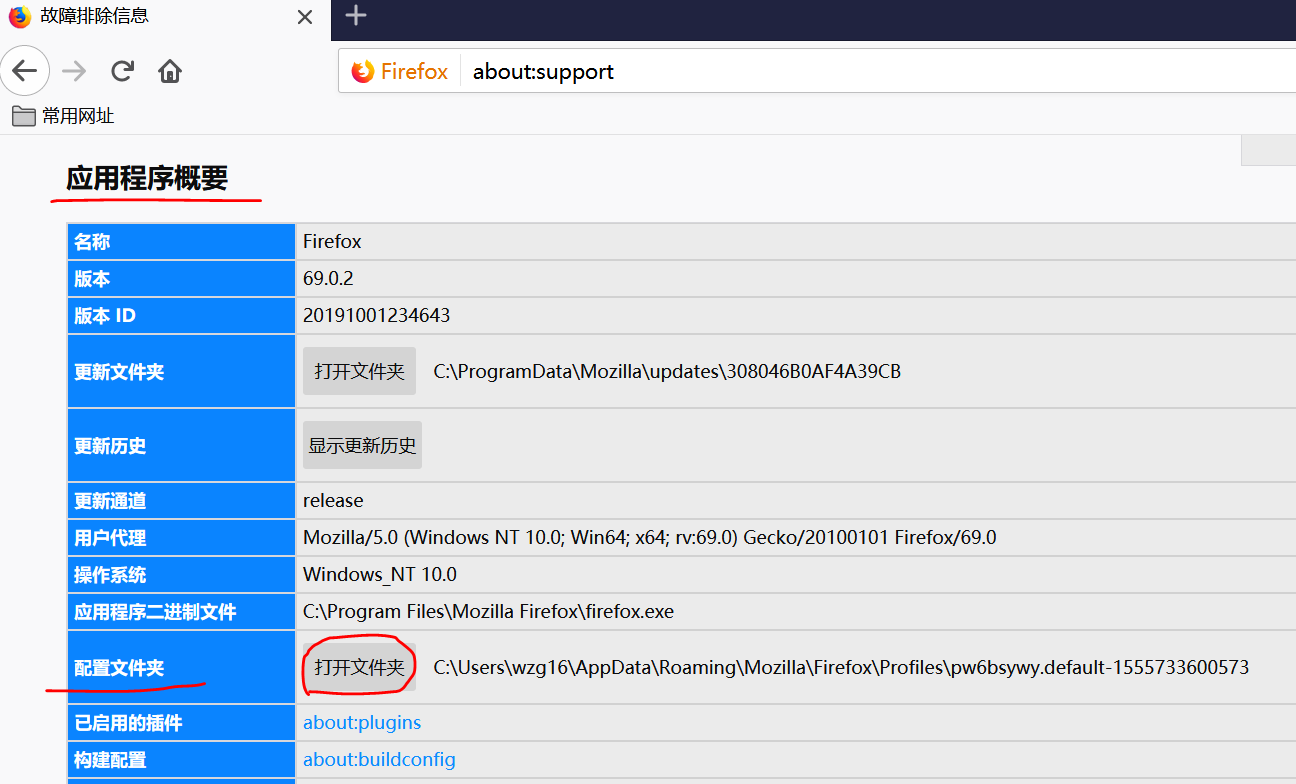Open the 常用网址 bookmarks folder

pos(63,116)
